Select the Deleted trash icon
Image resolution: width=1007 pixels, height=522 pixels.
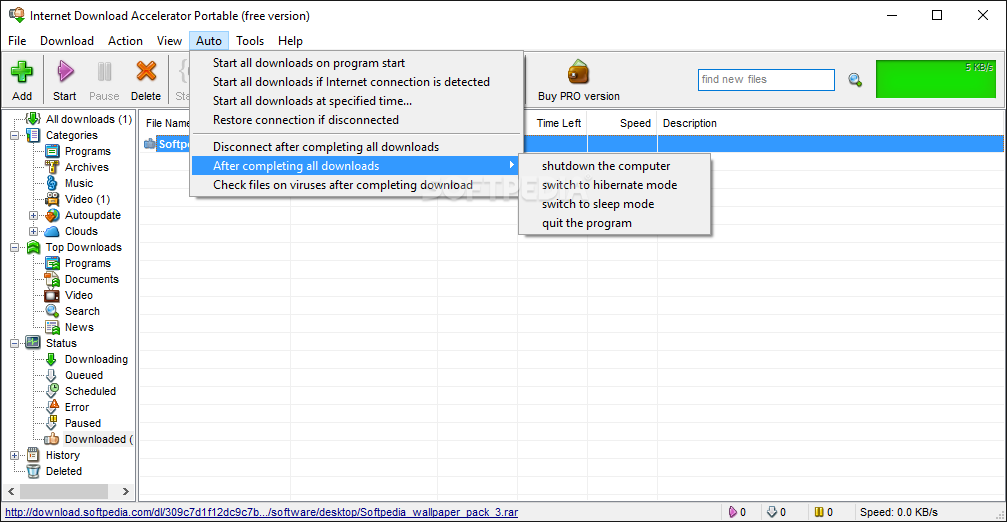pos(33,471)
